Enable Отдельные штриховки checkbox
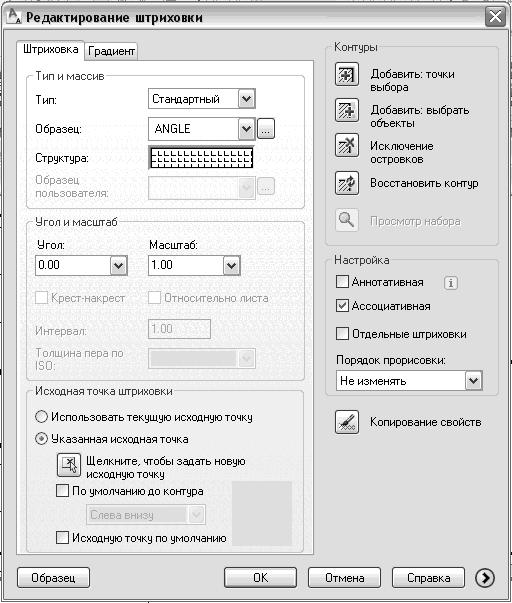 pos(342,333)
